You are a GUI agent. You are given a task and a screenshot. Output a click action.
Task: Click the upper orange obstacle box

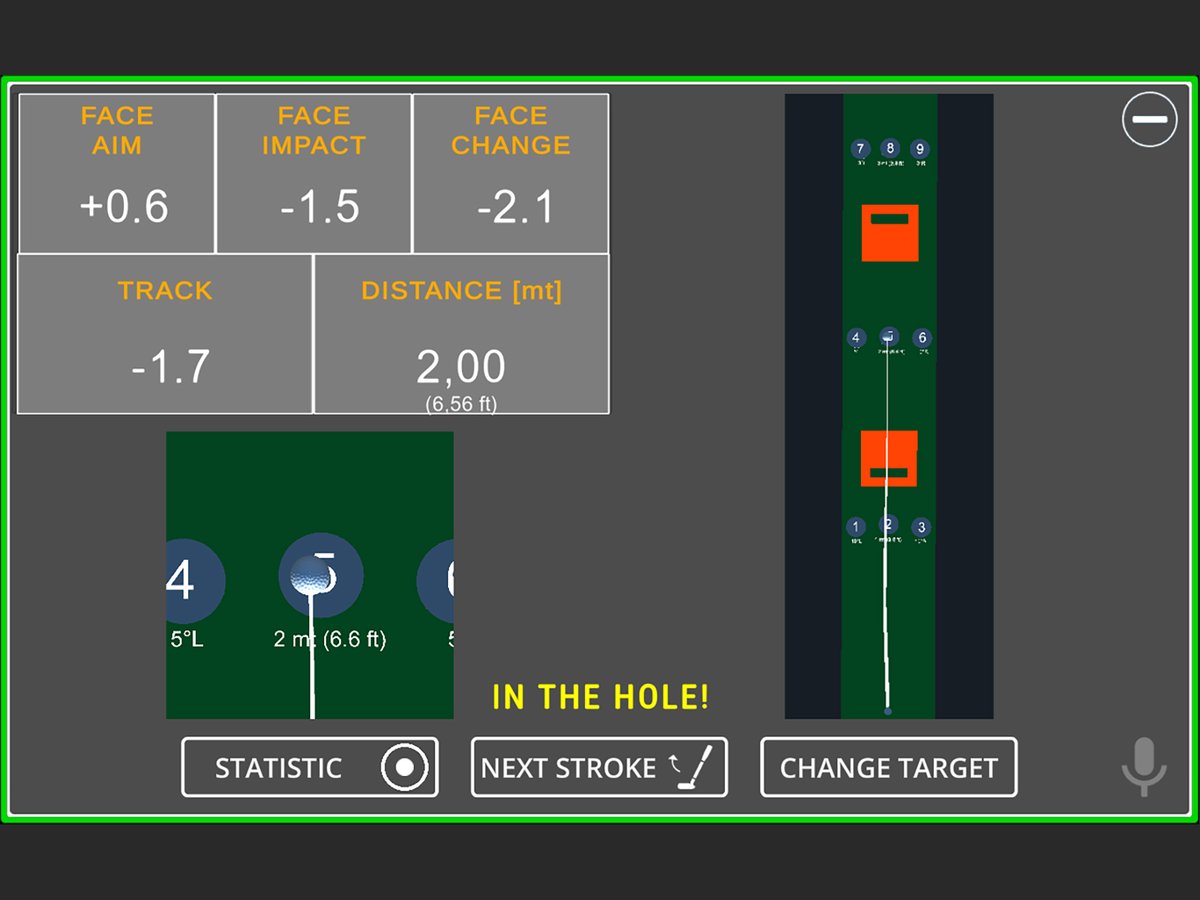pyautogui.click(x=890, y=233)
